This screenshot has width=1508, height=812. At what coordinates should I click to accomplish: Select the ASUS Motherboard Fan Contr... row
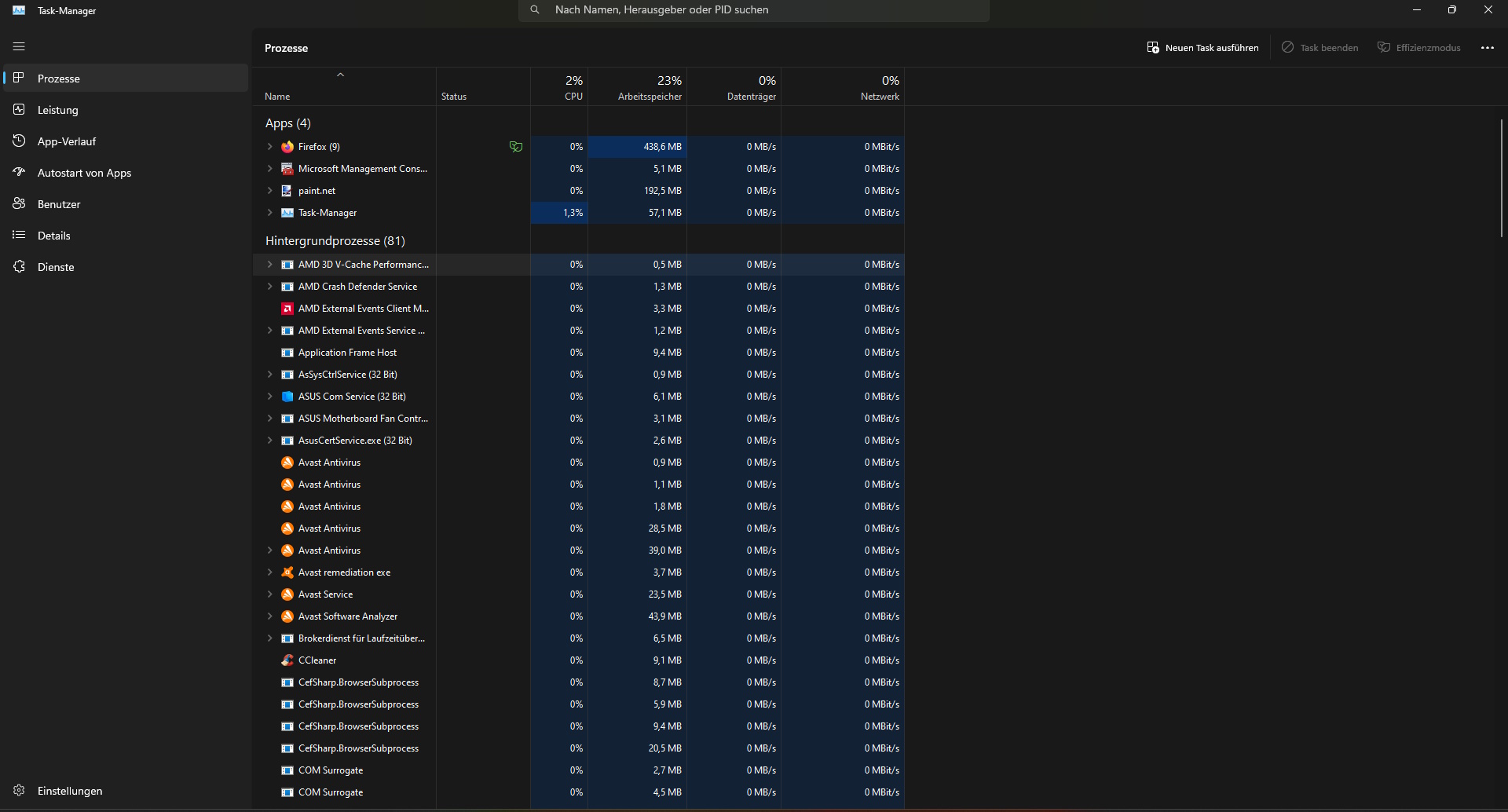click(579, 419)
